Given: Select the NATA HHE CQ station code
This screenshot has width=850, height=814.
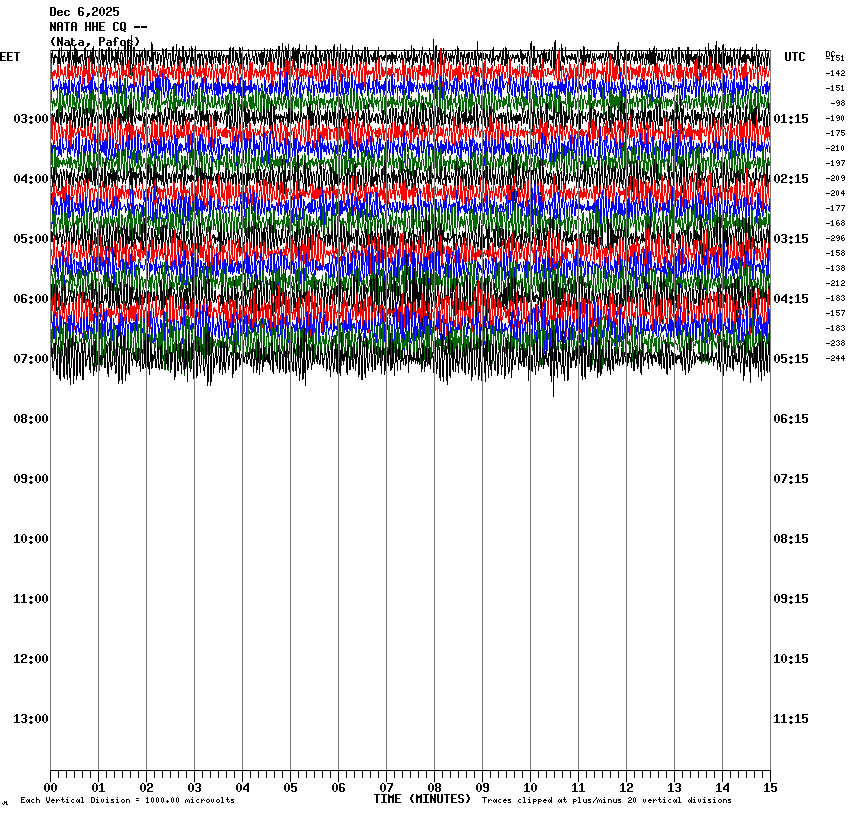Looking at the screenshot, I should (x=98, y=27).
